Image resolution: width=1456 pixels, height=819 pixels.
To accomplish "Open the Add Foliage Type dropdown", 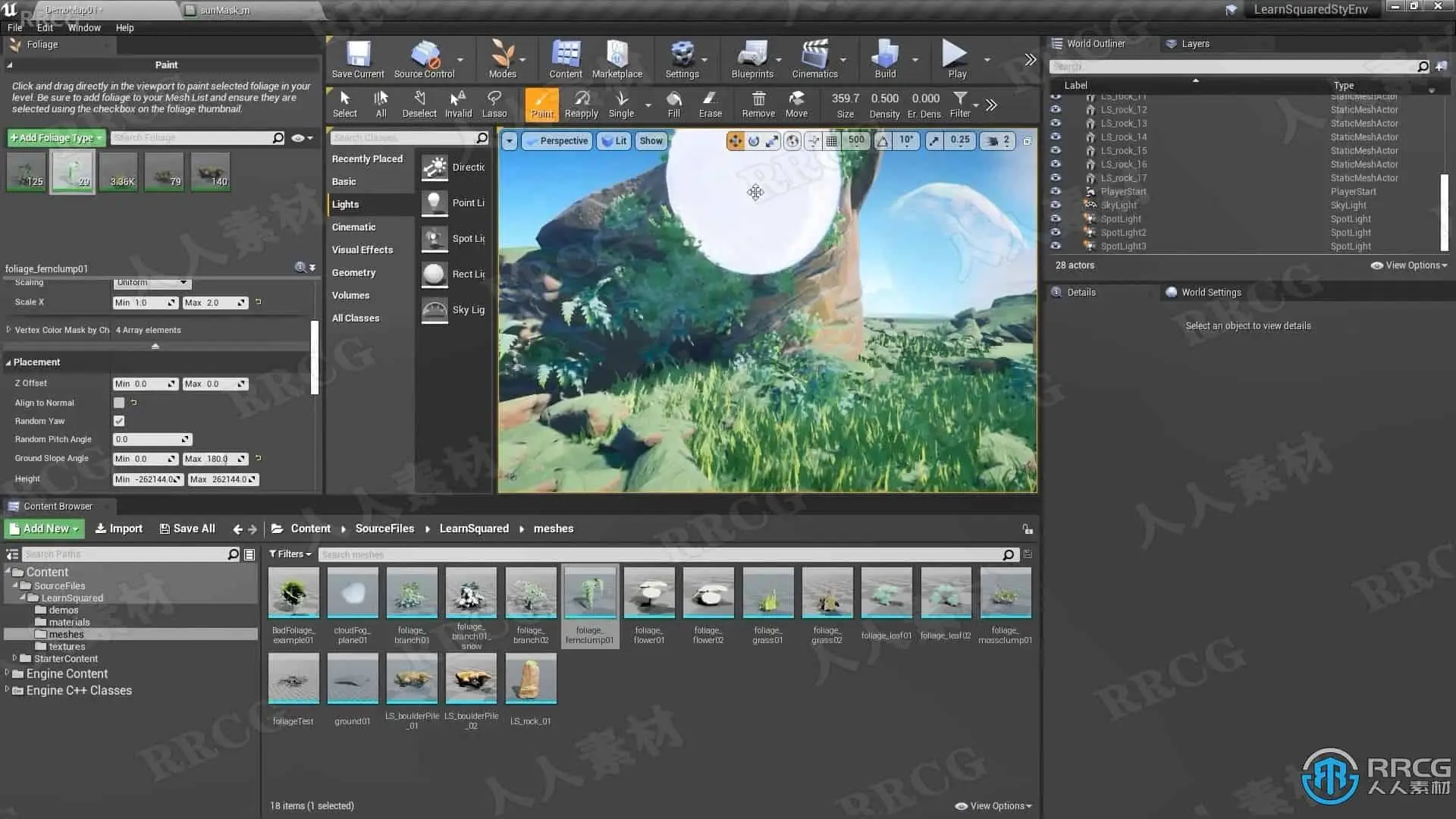I will coord(56,138).
